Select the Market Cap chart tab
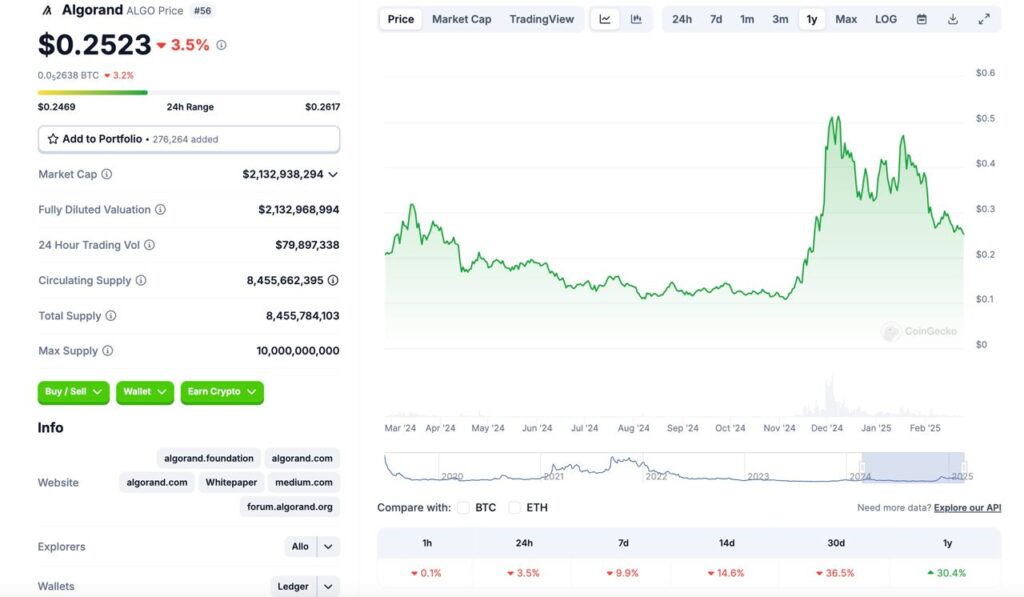Image resolution: width=1024 pixels, height=597 pixels. coord(462,19)
